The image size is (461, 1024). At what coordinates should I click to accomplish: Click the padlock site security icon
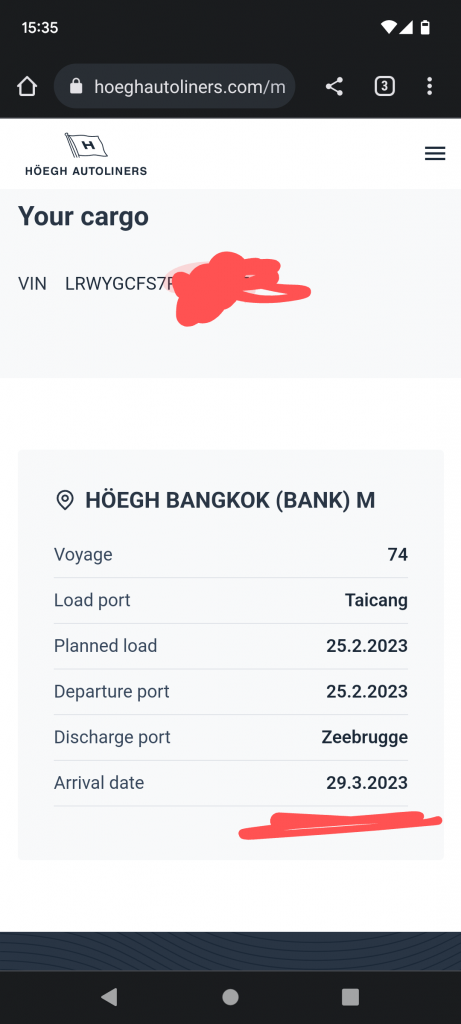pos(76,86)
